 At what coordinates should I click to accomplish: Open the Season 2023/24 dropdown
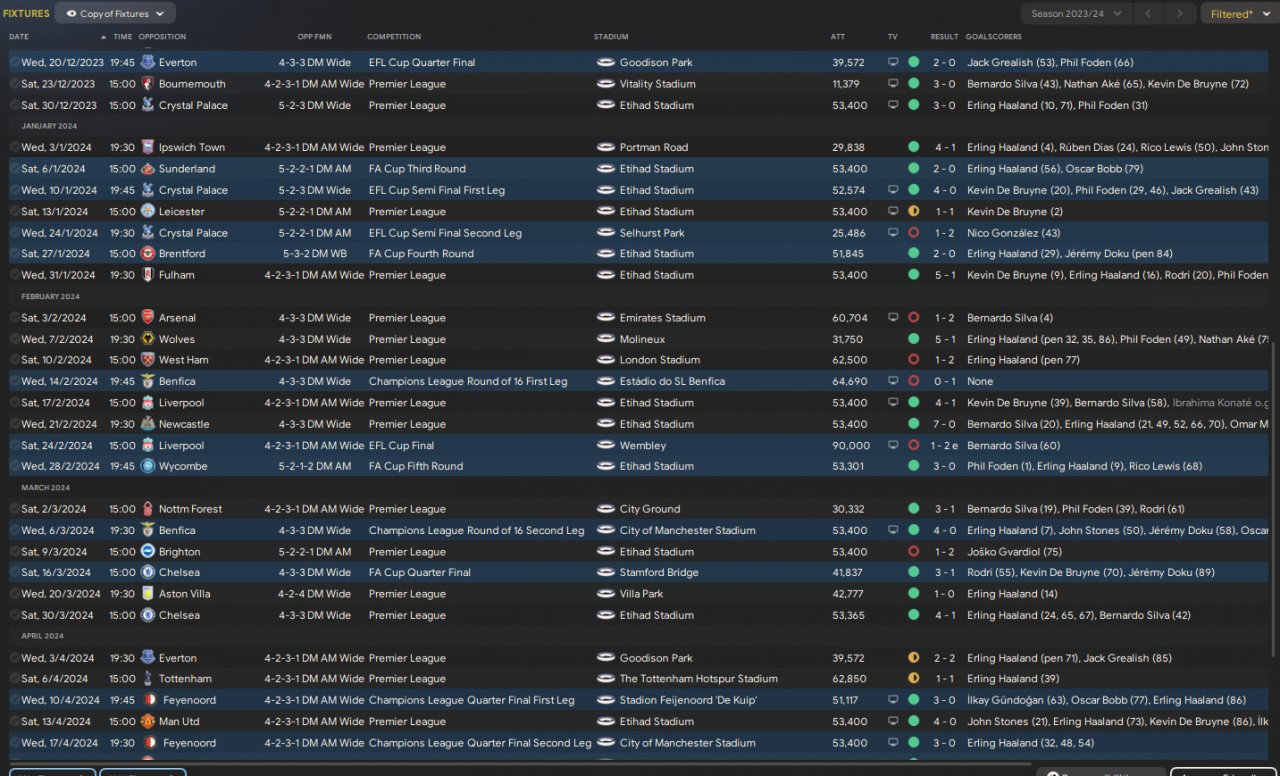tap(1077, 14)
